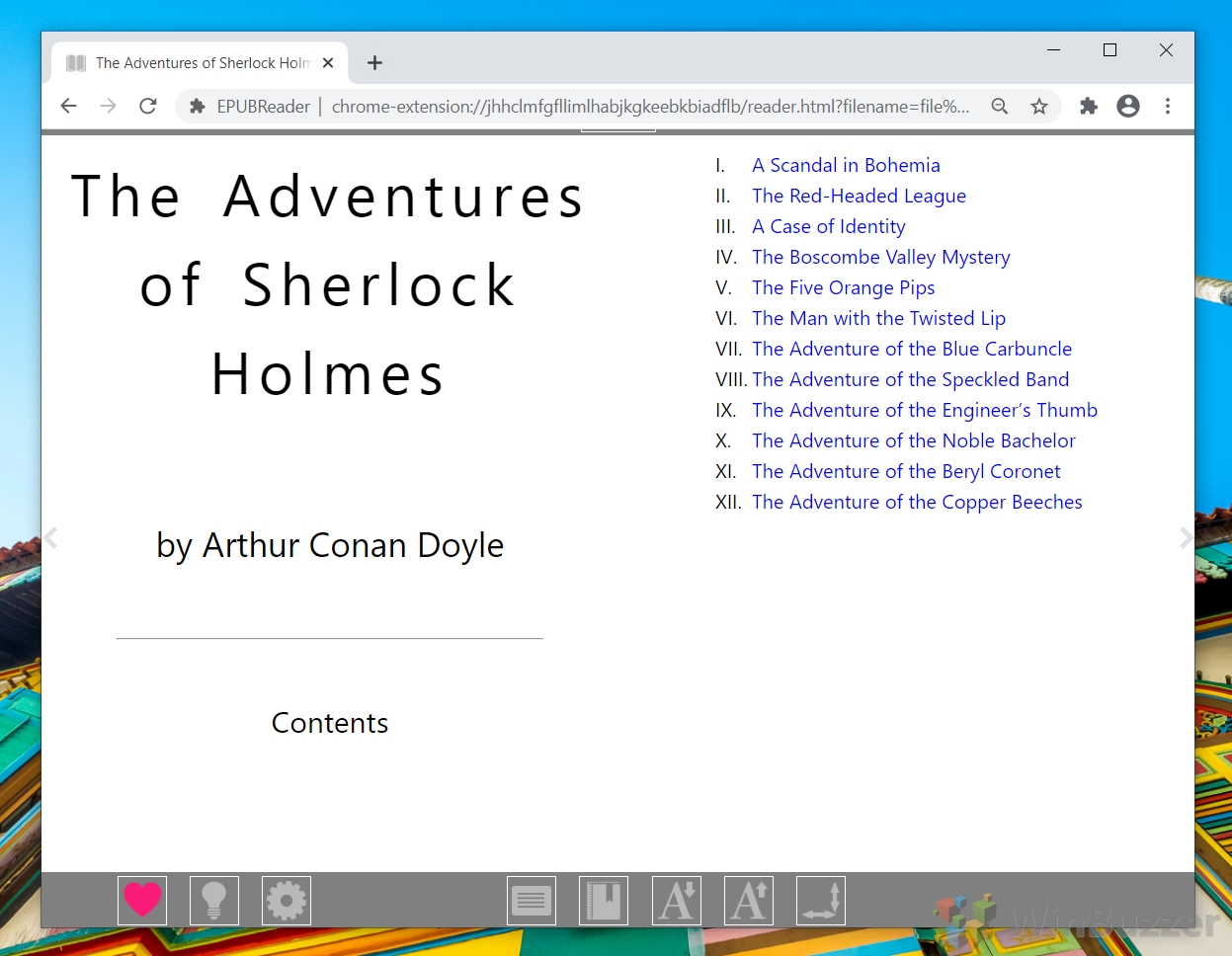Screen dimensions: 1232x956
Task: Increase font size with A-up icon
Action: point(749,901)
